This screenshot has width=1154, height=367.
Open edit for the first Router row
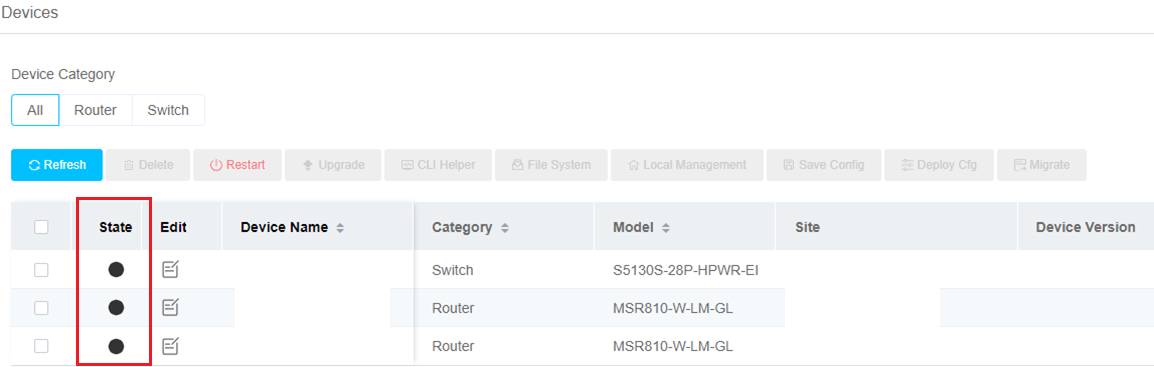pyautogui.click(x=170, y=307)
